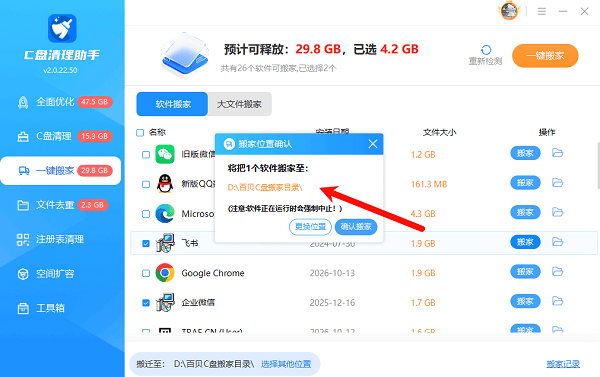
Task: Open the hamburger main menu
Action: click(x=541, y=11)
